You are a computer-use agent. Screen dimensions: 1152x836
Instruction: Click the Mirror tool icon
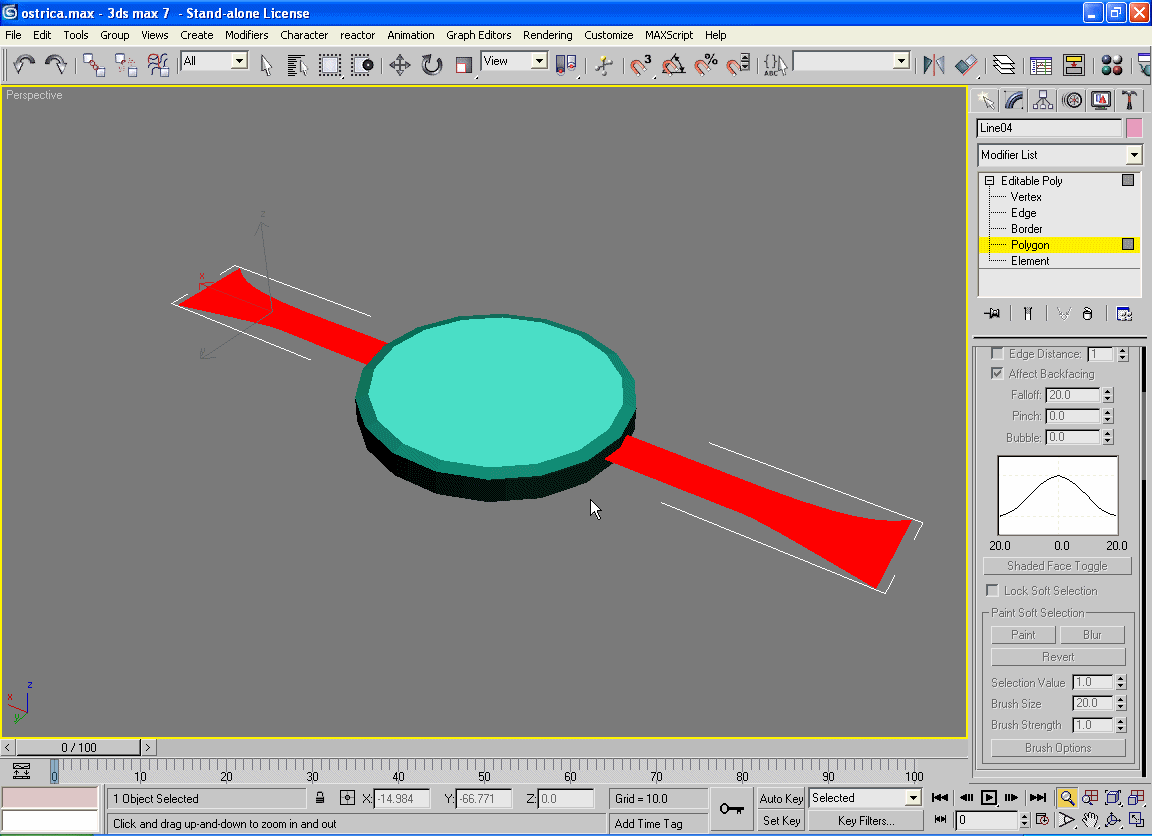[x=934, y=65]
